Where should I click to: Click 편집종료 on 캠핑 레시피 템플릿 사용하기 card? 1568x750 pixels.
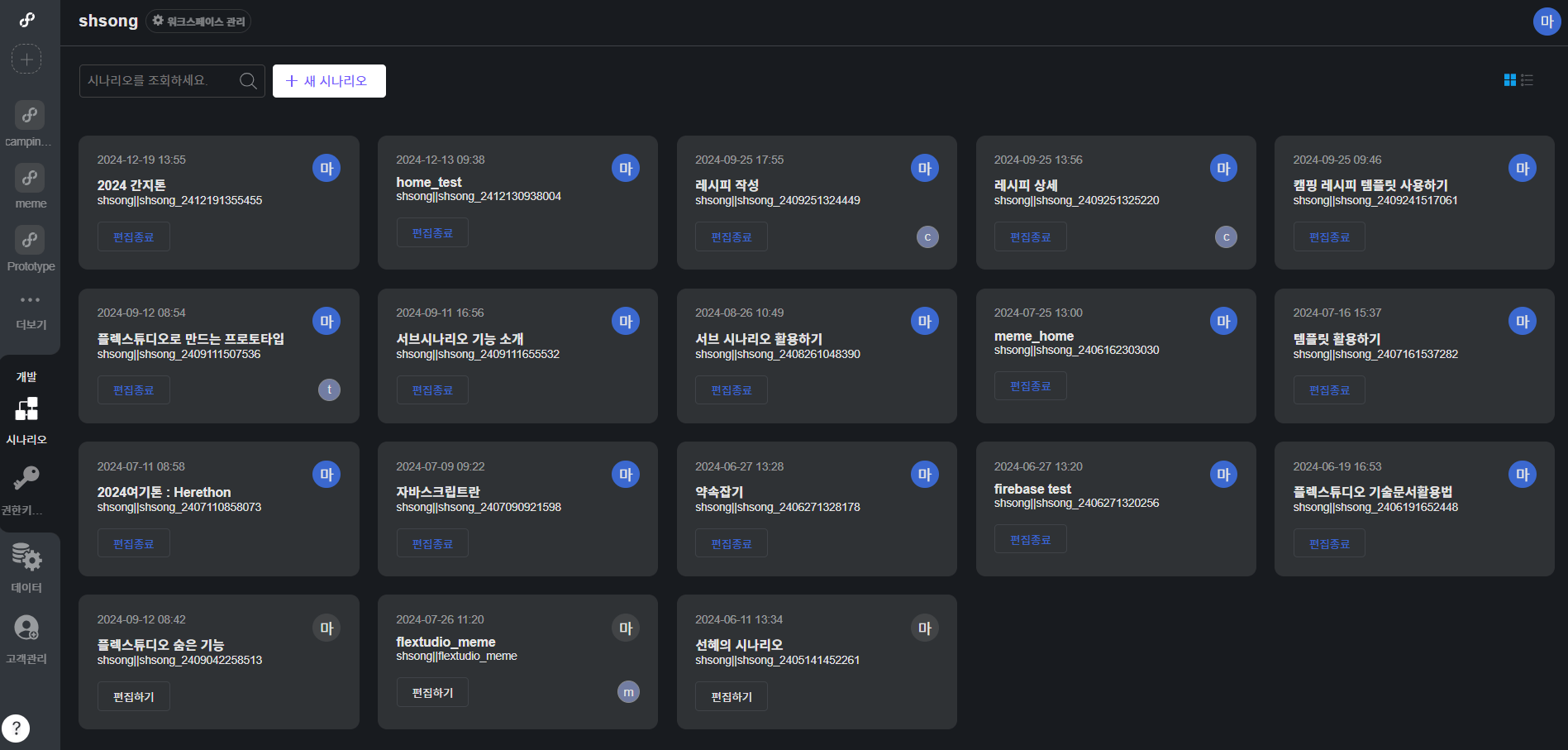click(x=1329, y=237)
